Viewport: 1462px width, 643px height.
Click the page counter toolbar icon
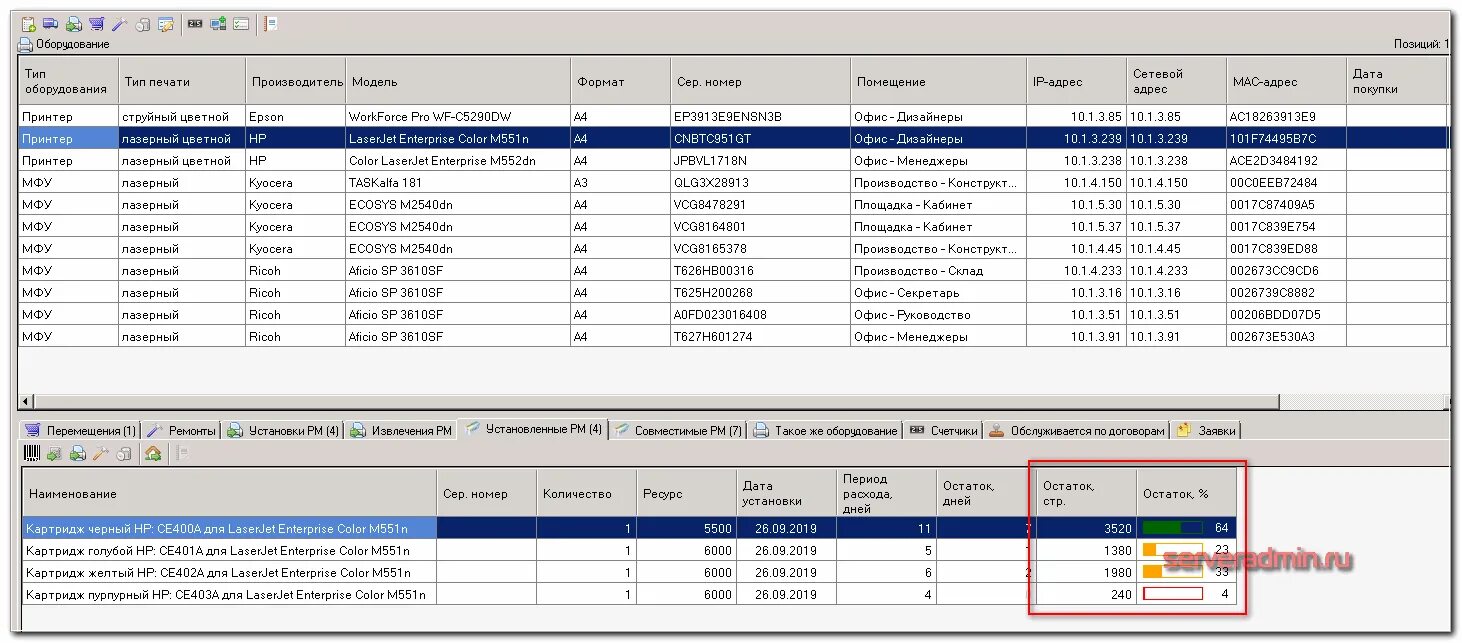195,24
